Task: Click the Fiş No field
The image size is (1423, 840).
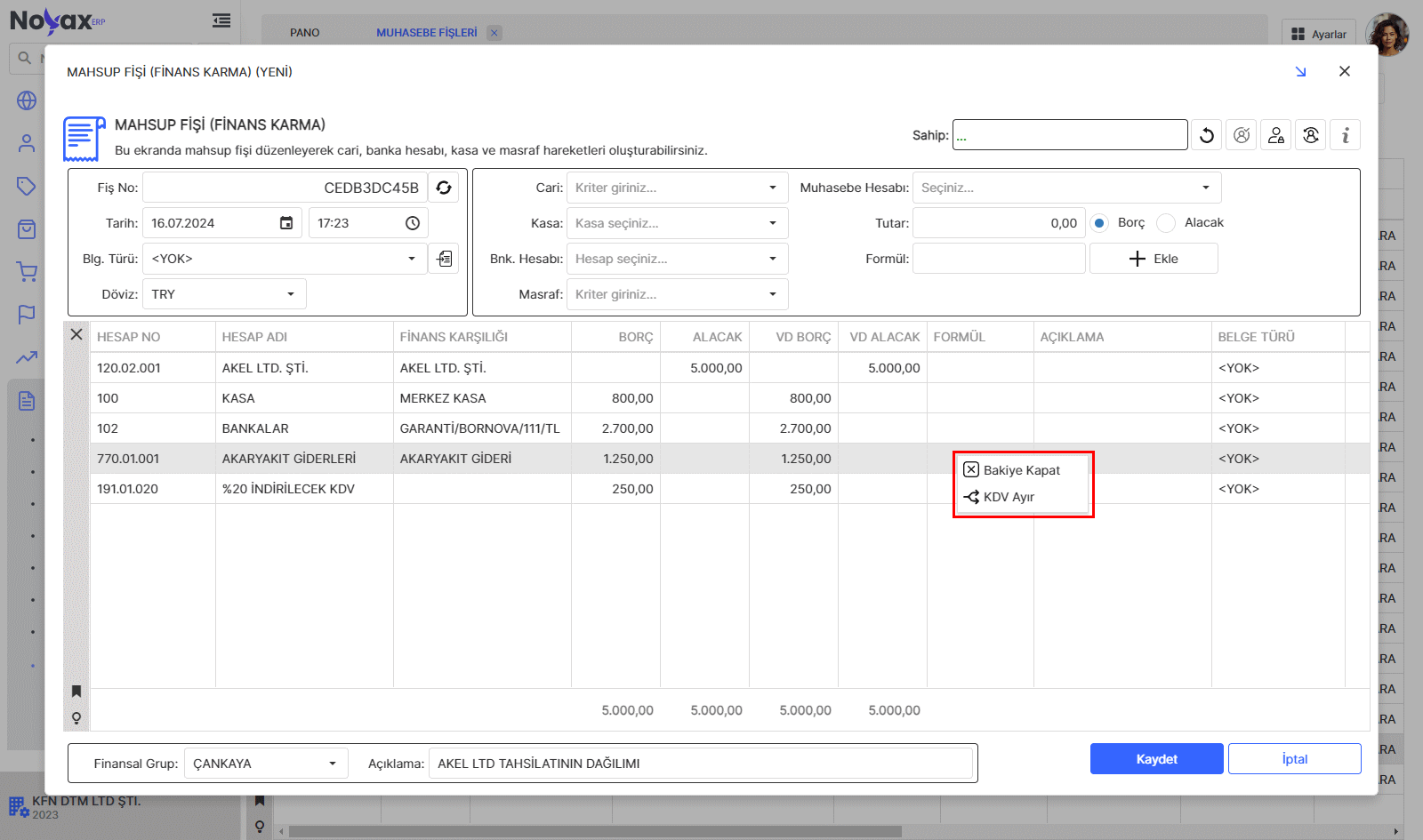Action: (x=285, y=188)
